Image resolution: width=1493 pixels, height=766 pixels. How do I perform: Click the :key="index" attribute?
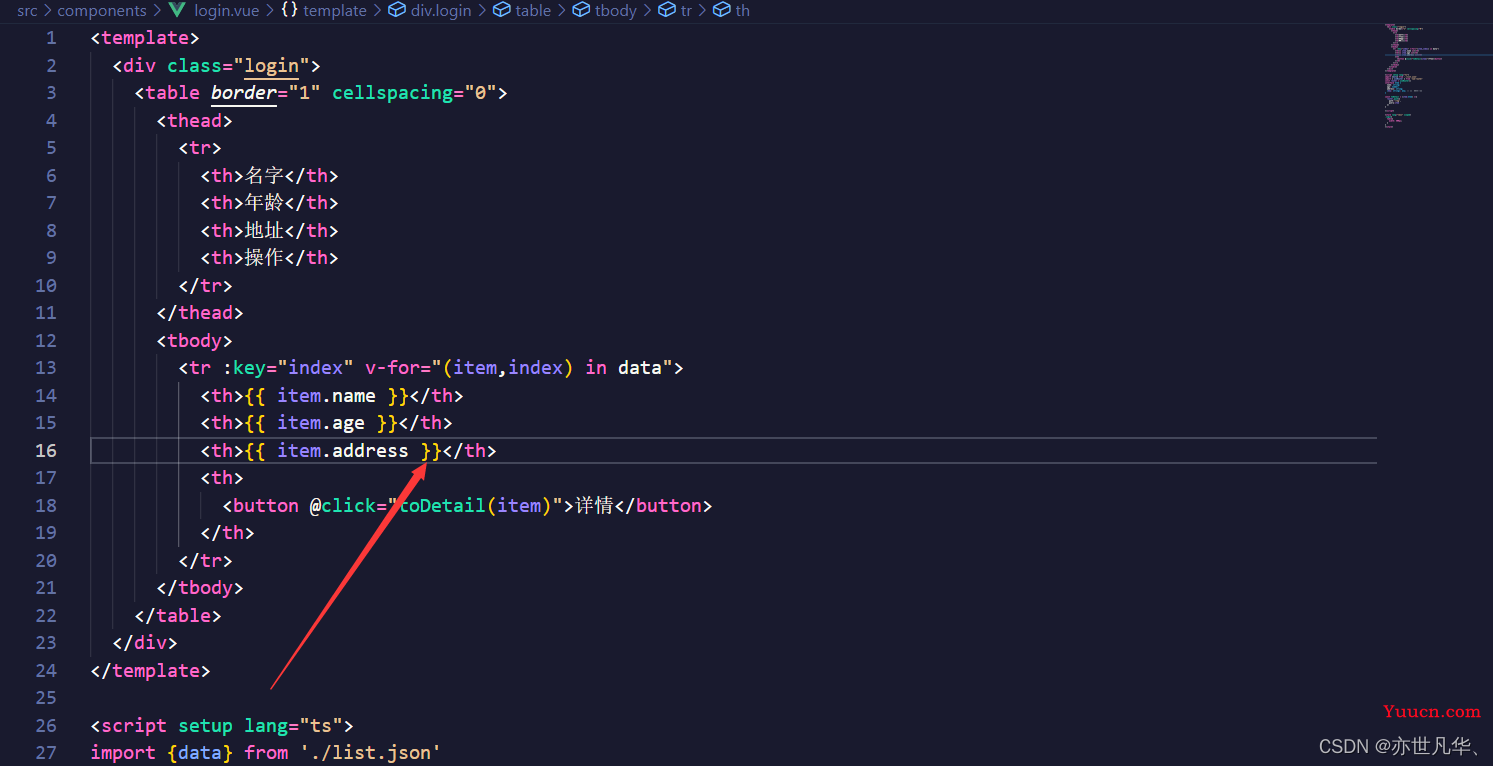(x=288, y=368)
